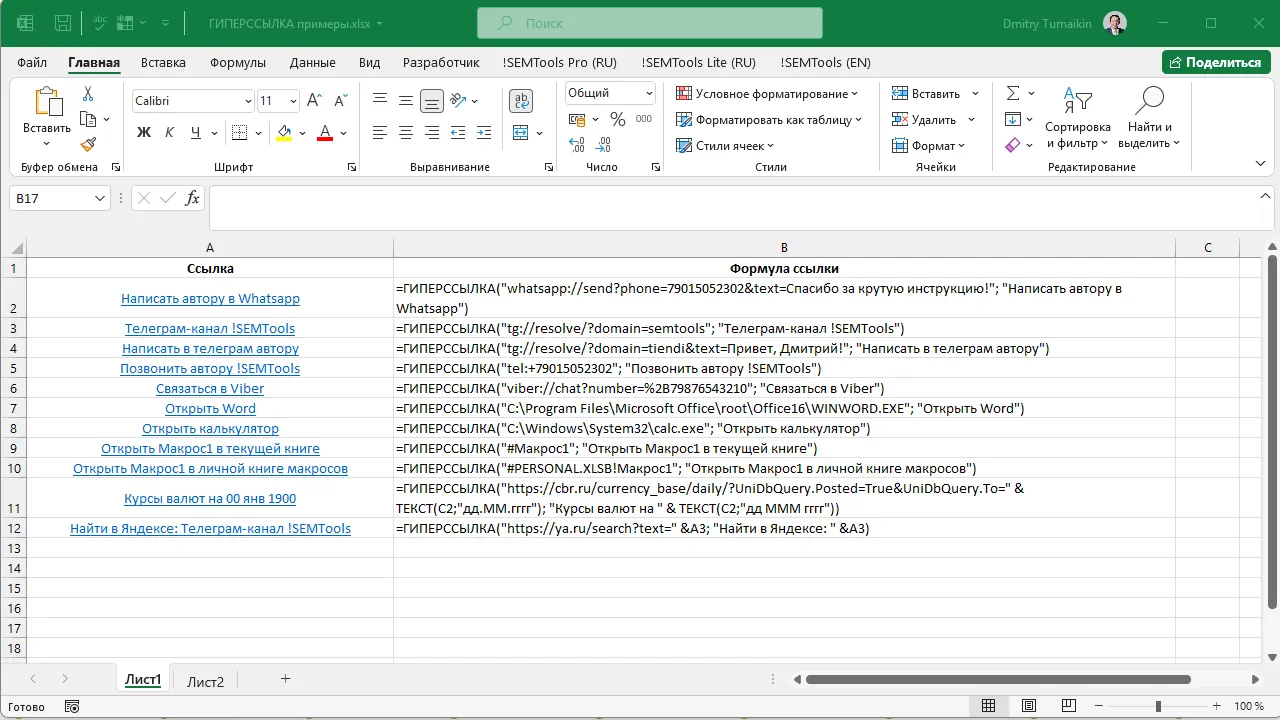Open the font size 11 dropdown

pyautogui.click(x=293, y=101)
